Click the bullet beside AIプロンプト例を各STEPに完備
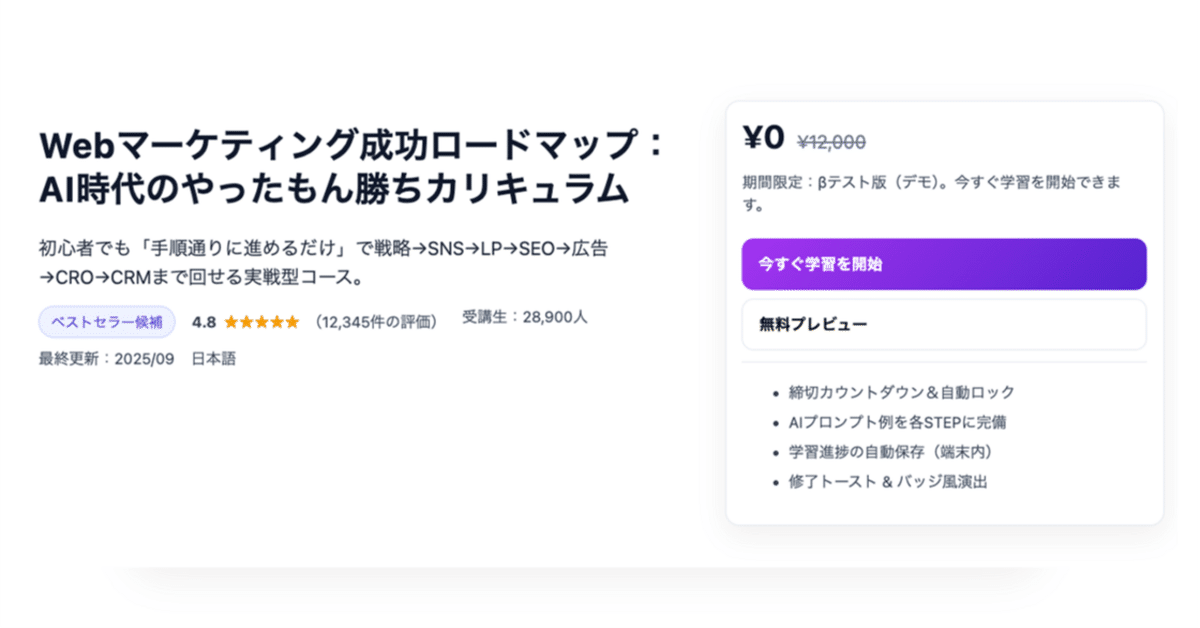This screenshot has width=1200, height=628. click(x=775, y=422)
